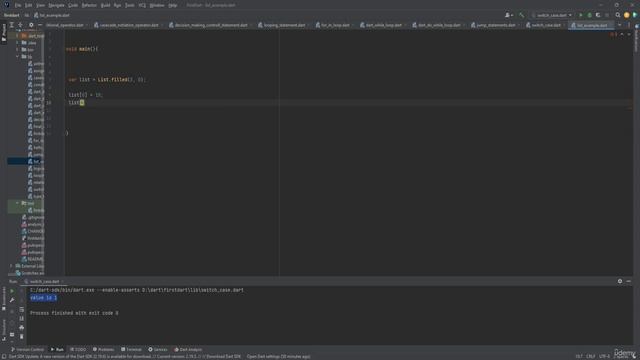Click print icon in Run panel
Image resolution: width=640 pixels, height=360 pixels.
click(x=22, y=327)
